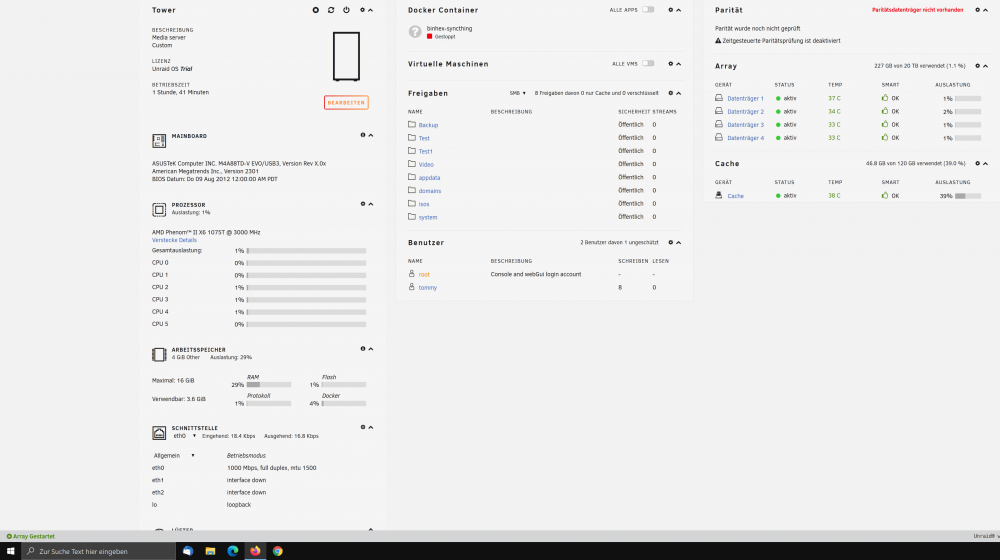This screenshot has height=560, width=1000.
Task: Open the Video share link
Action: 426,165
